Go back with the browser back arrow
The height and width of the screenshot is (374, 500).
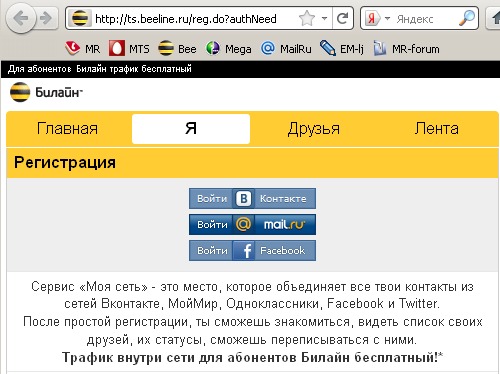(x=21, y=18)
